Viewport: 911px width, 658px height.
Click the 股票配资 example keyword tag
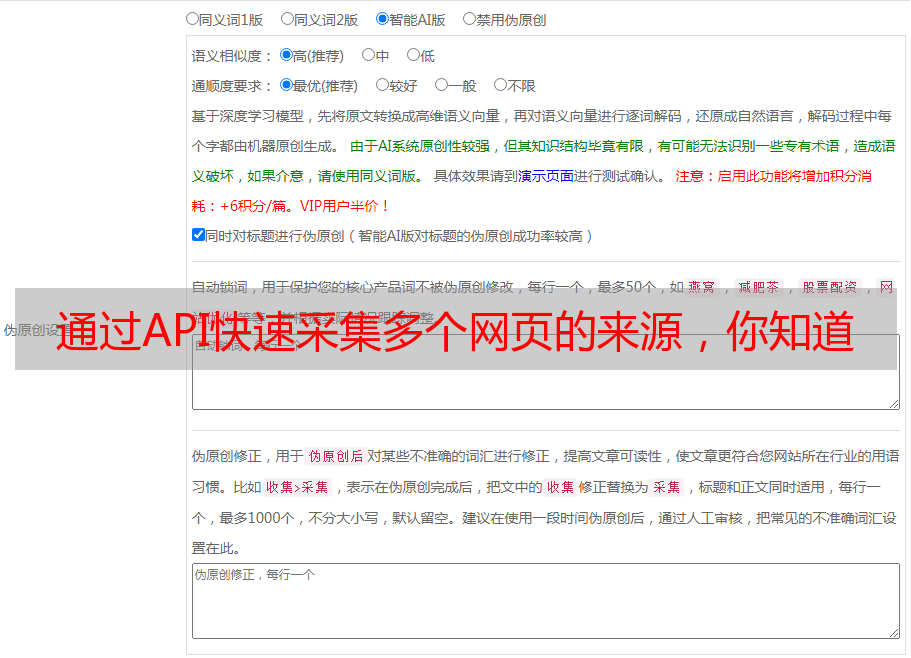click(830, 287)
